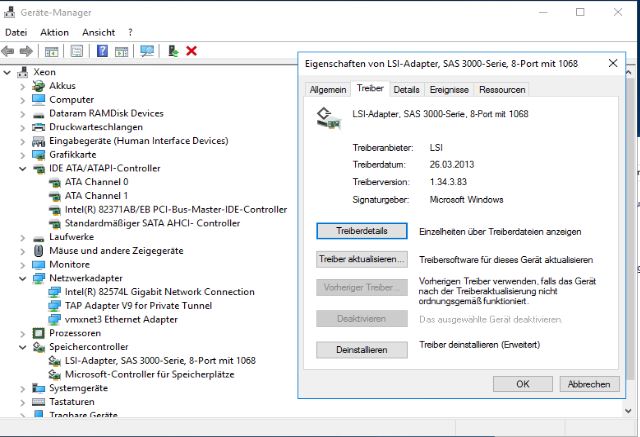Switch to the Ressourcen tab
The width and height of the screenshot is (640, 437).
(501, 89)
